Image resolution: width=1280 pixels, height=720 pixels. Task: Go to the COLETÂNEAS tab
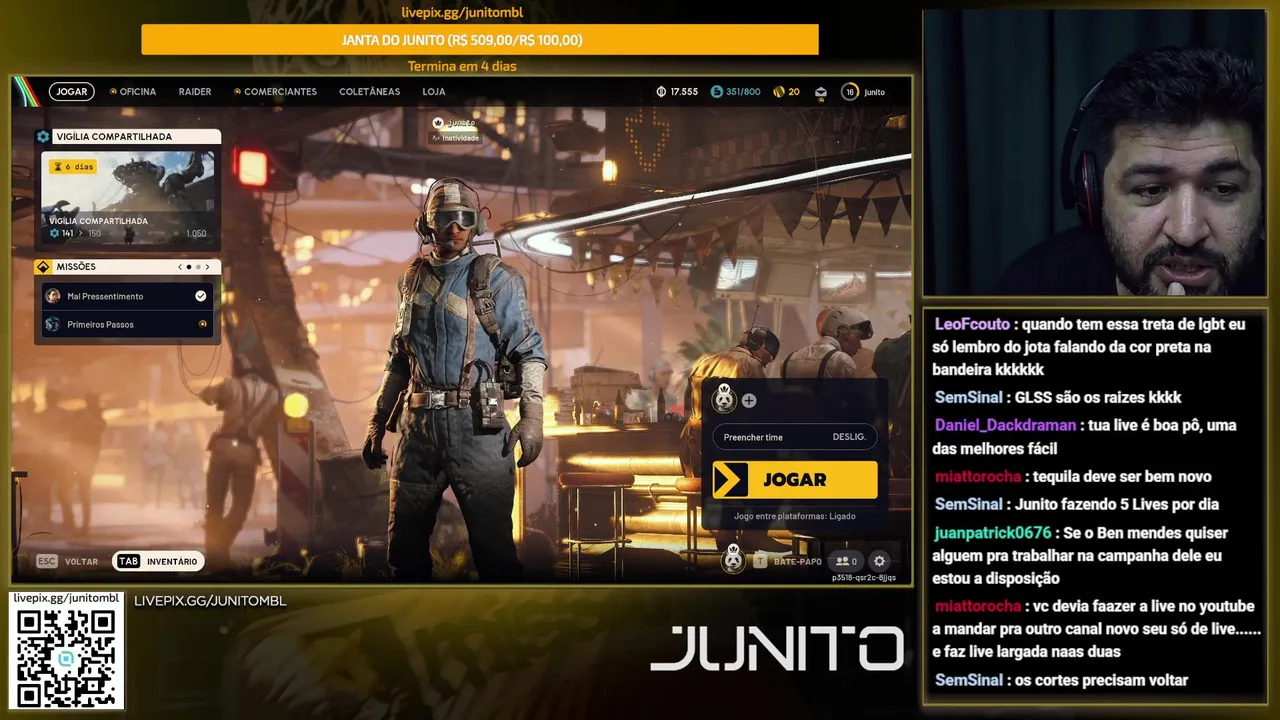point(369,91)
